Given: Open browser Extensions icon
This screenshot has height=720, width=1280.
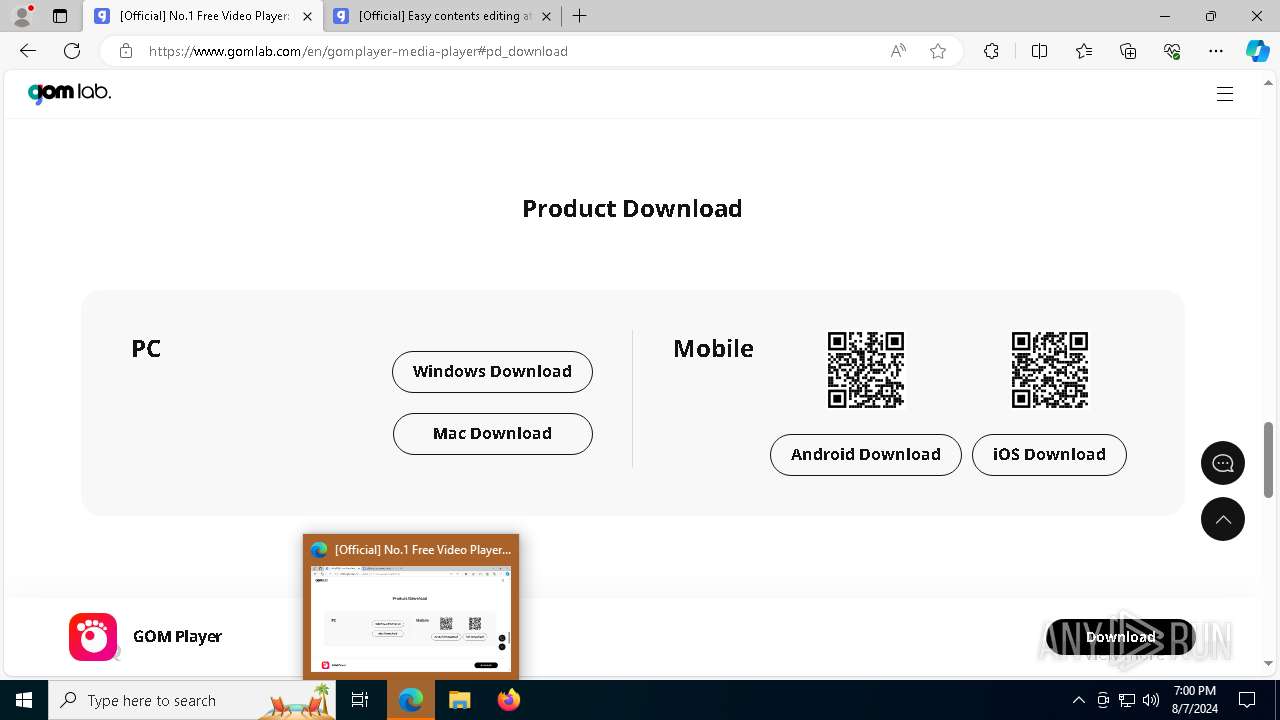Looking at the screenshot, I should [x=991, y=51].
